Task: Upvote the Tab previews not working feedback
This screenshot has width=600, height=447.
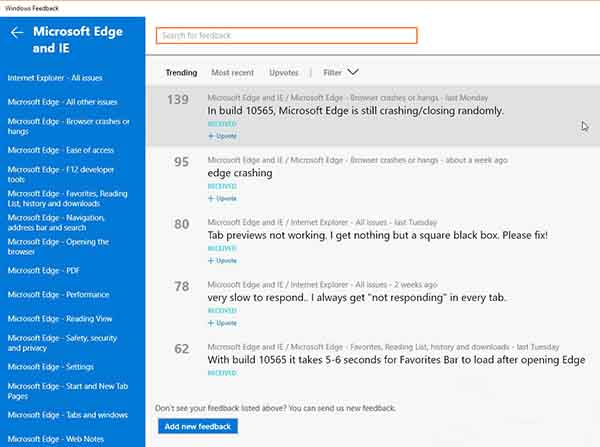Action: 222,261
